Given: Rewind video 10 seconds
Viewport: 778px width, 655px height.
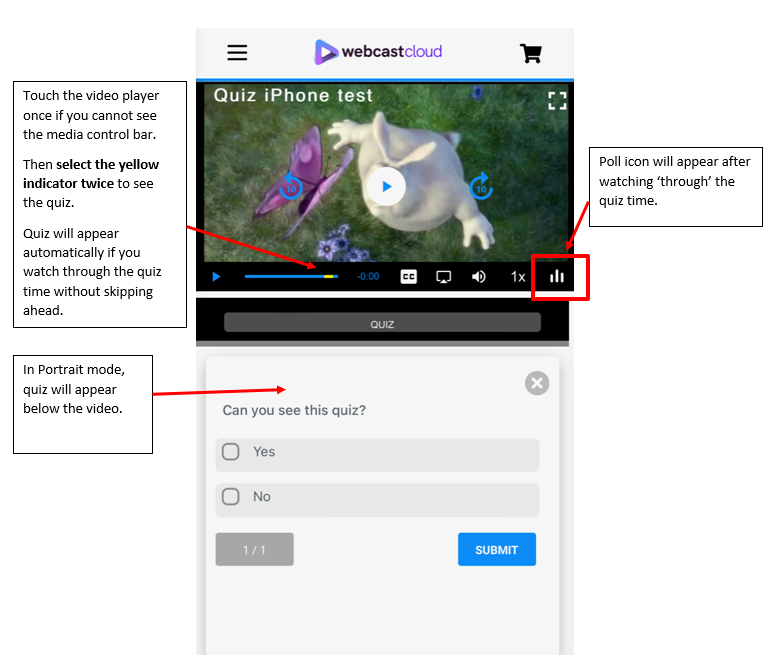Looking at the screenshot, I should (x=291, y=187).
